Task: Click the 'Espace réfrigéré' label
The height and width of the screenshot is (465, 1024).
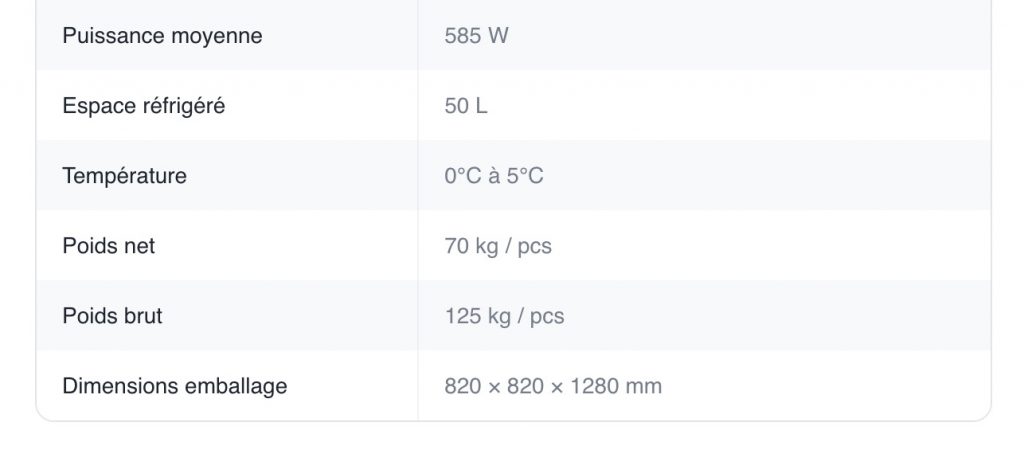Action: click(143, 106)
